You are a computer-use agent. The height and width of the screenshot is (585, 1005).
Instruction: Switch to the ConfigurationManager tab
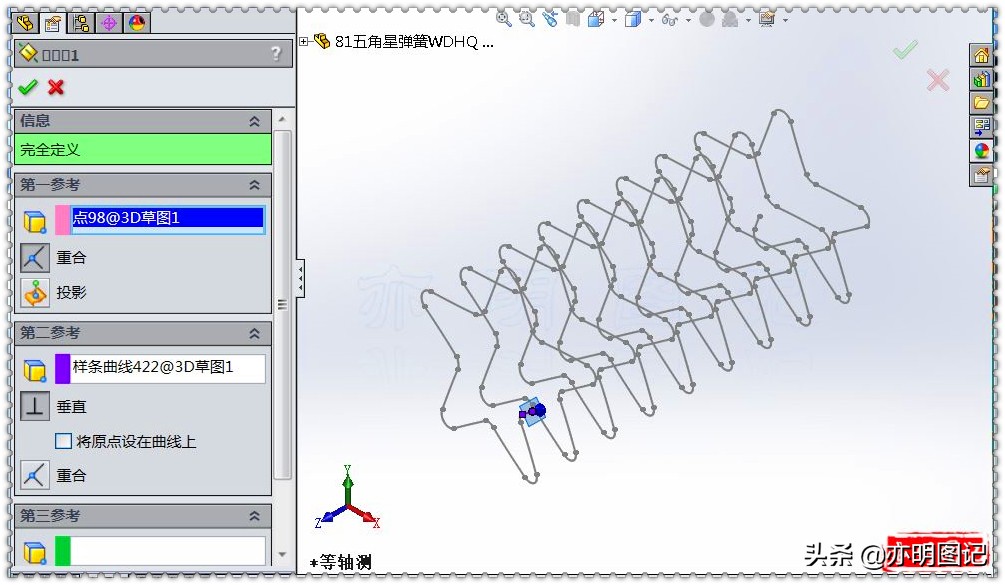click(81, 22)
